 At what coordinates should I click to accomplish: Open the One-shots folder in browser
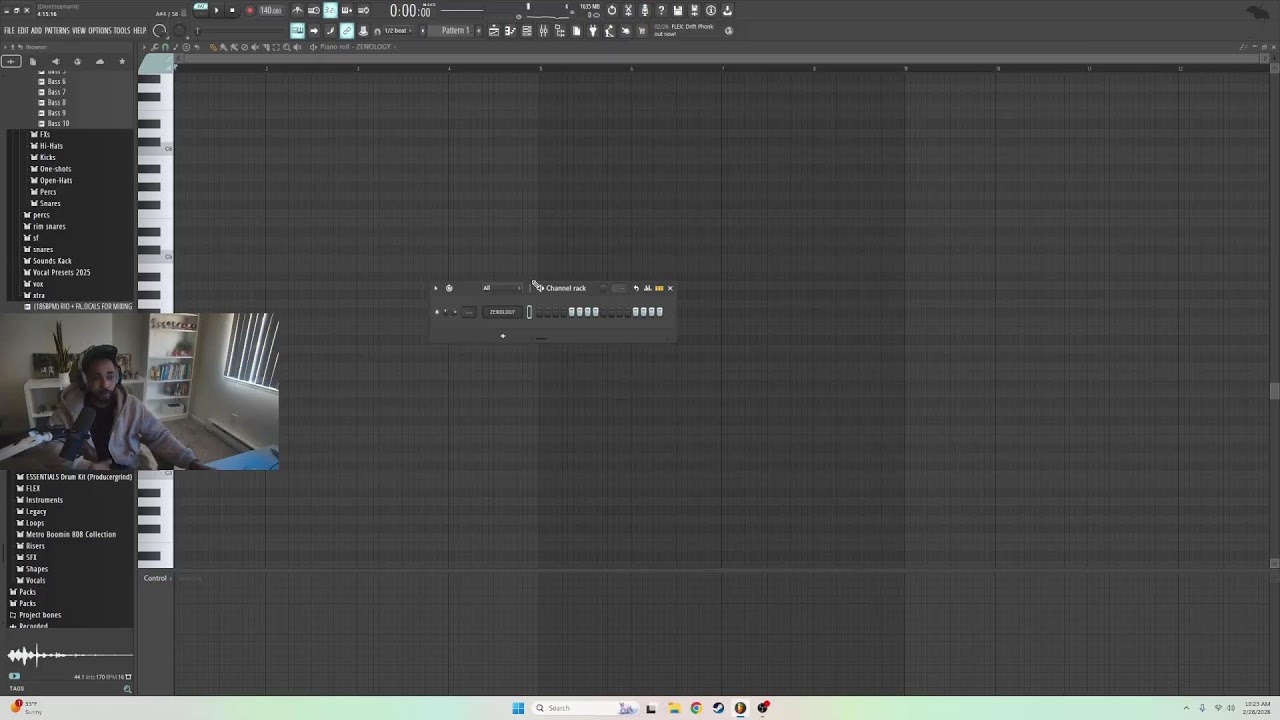coord(55,169)
